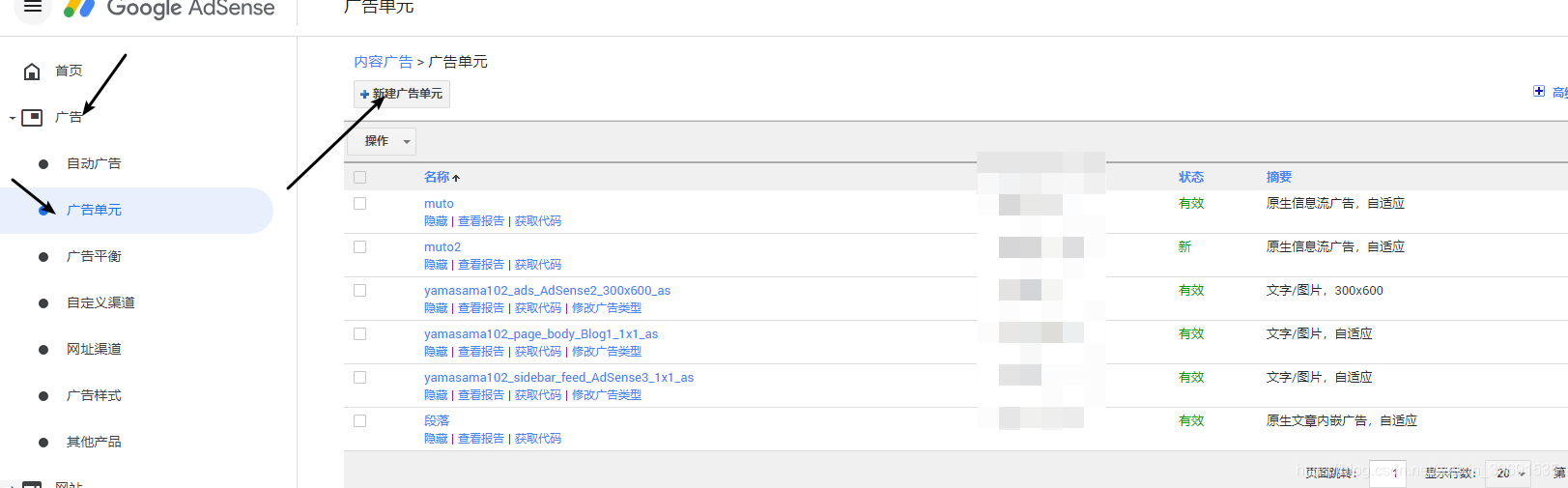Open 首页 in the sidebar
The width and height of the screenshot is (1568, 488).
[x=69, y=71]
